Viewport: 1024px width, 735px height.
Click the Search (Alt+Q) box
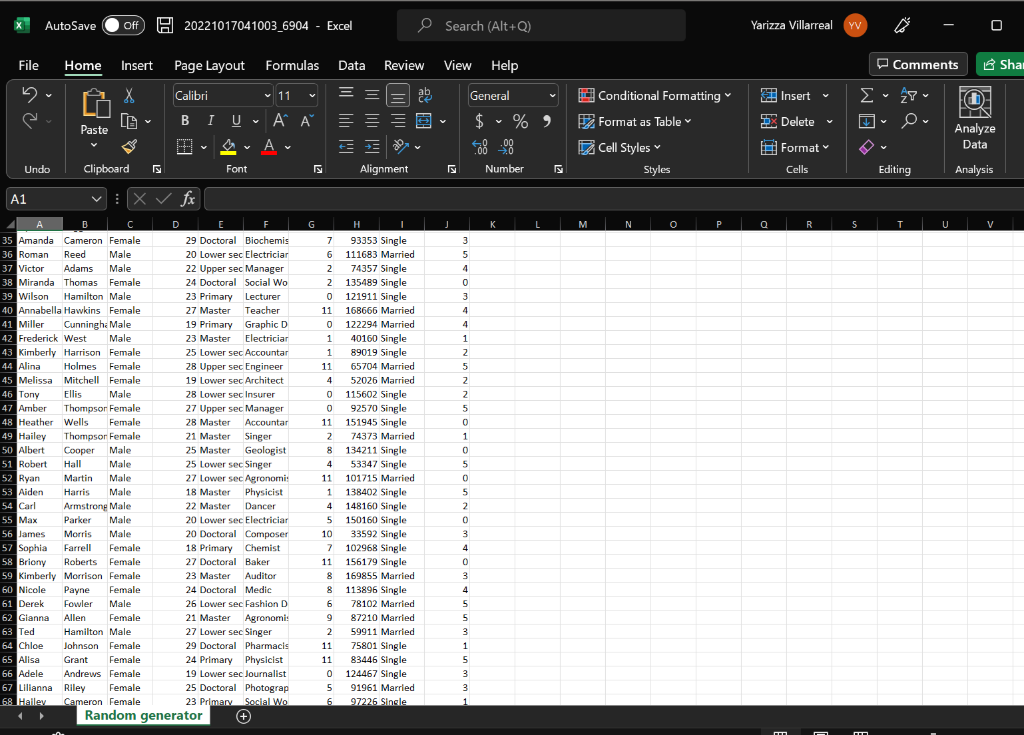[541, 25]
